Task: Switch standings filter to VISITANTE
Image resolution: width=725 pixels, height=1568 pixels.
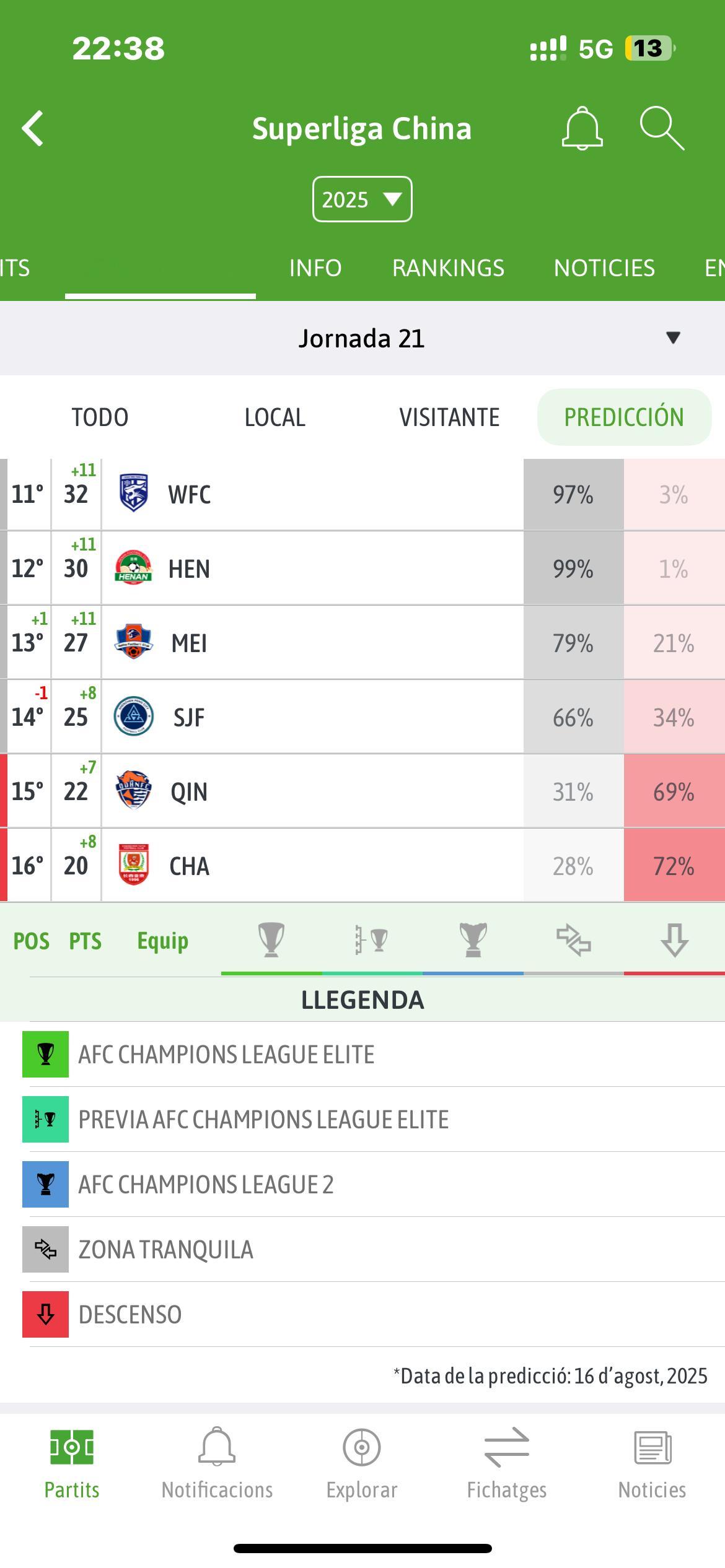Action: point(449,417)
